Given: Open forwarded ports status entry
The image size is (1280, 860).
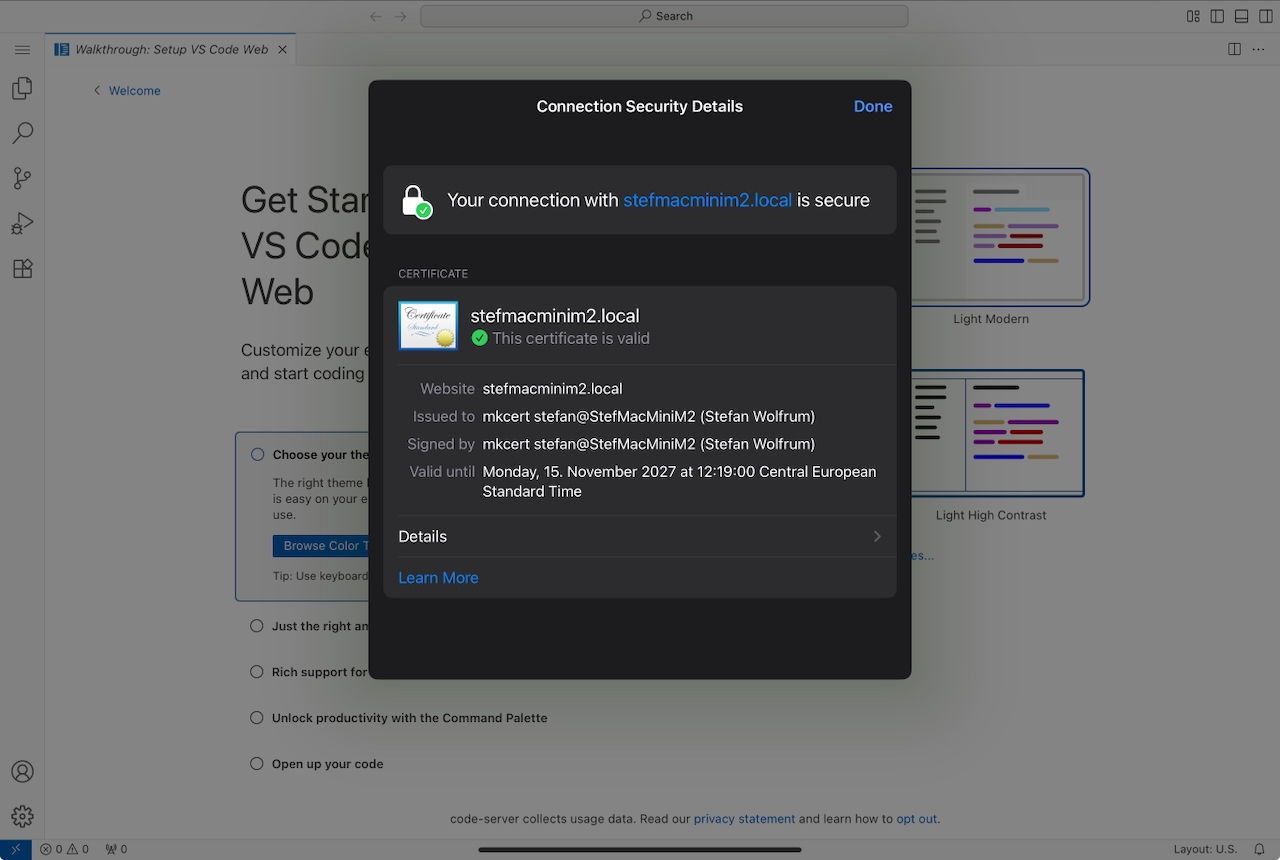Looking at the screenshot, I should [x=116, y=849].
